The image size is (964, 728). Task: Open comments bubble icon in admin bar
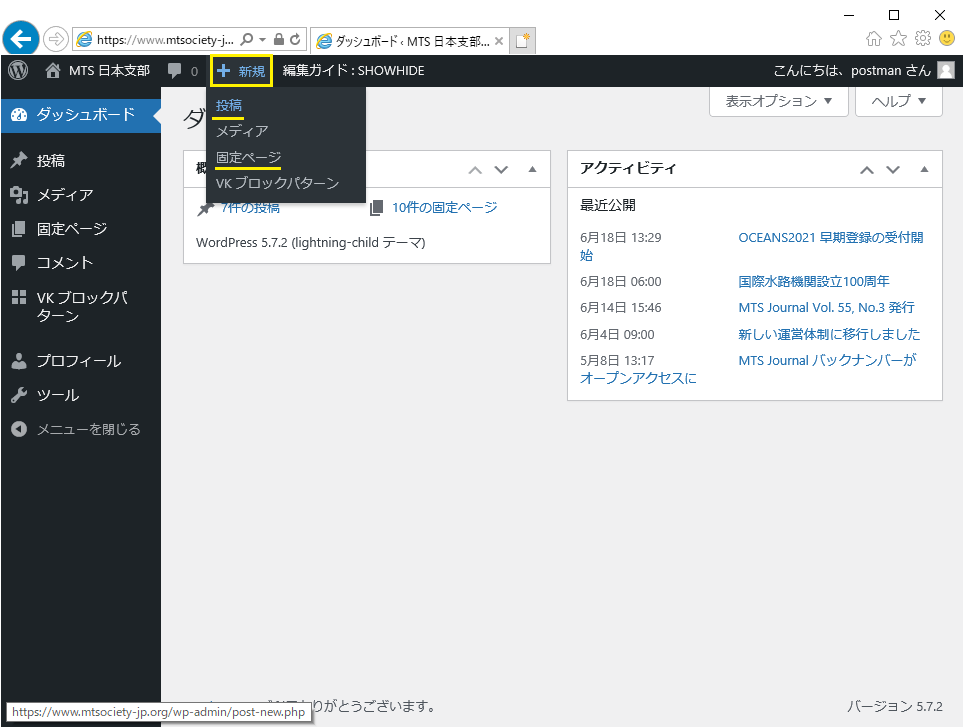(x=176, y=71)
